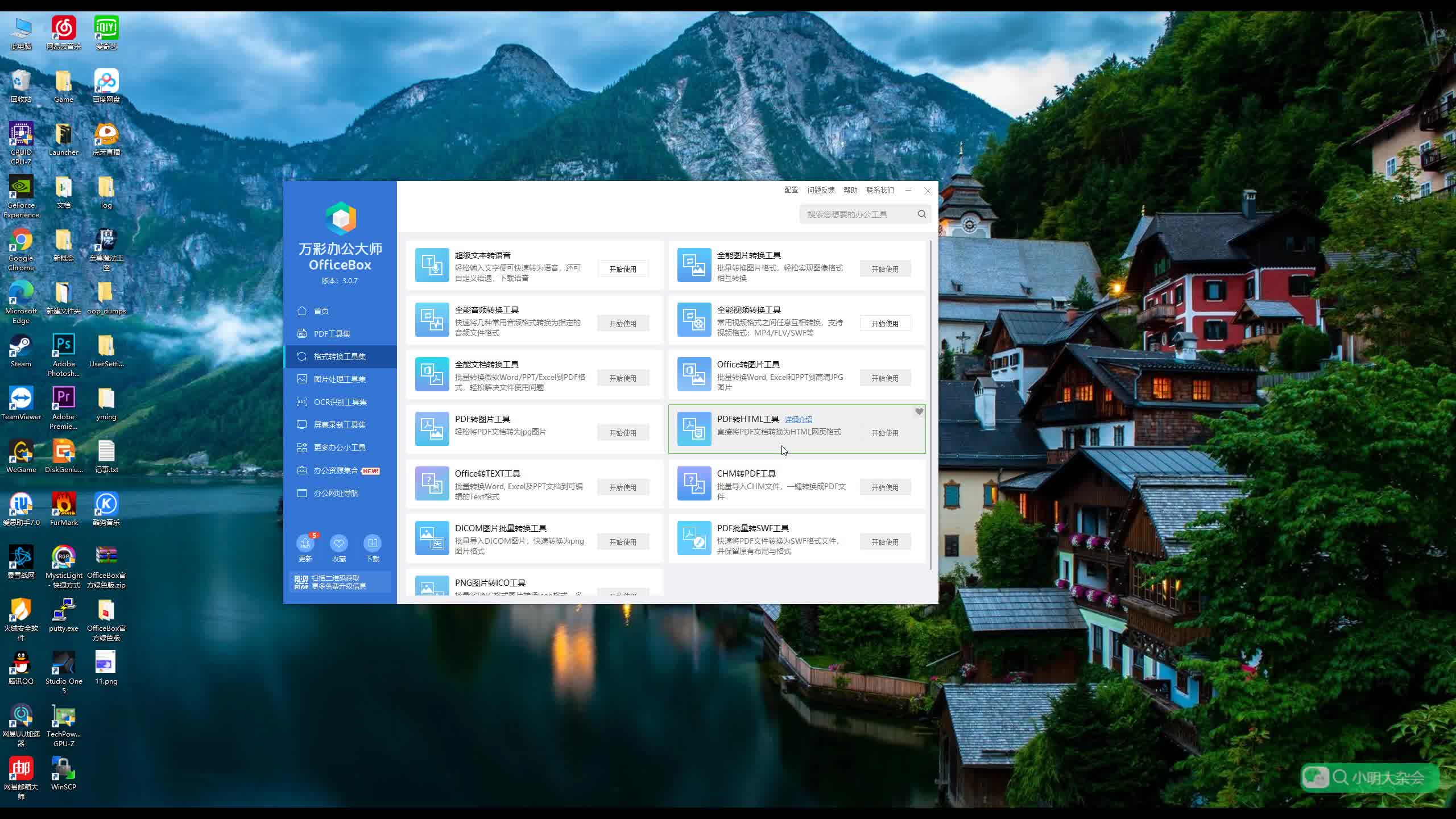The width and height of the screenshot is (1456, 819).
Task: Open PDF转图片工具 tool
Action: [622, 432]
